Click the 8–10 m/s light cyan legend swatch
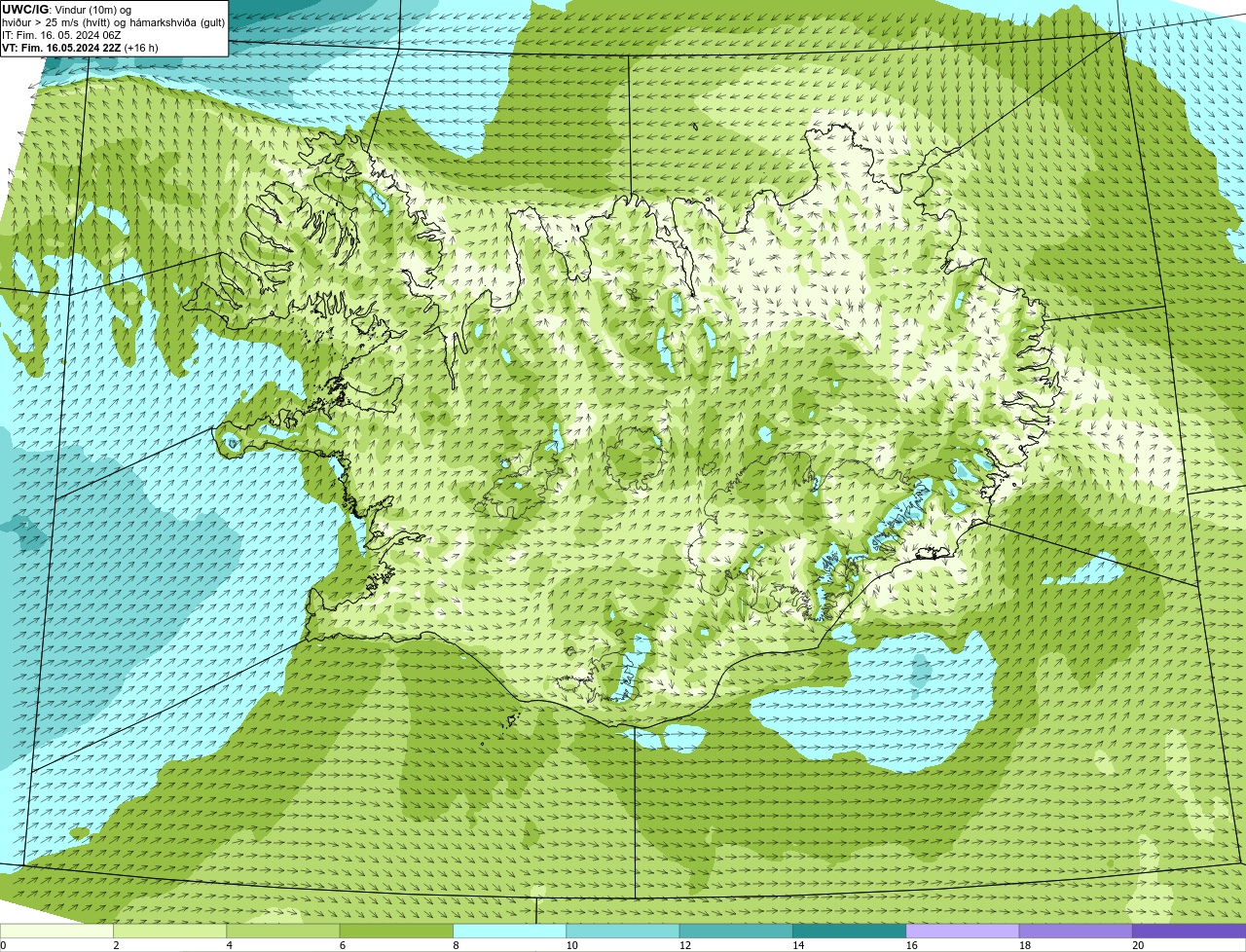 [x=509, y=931]
